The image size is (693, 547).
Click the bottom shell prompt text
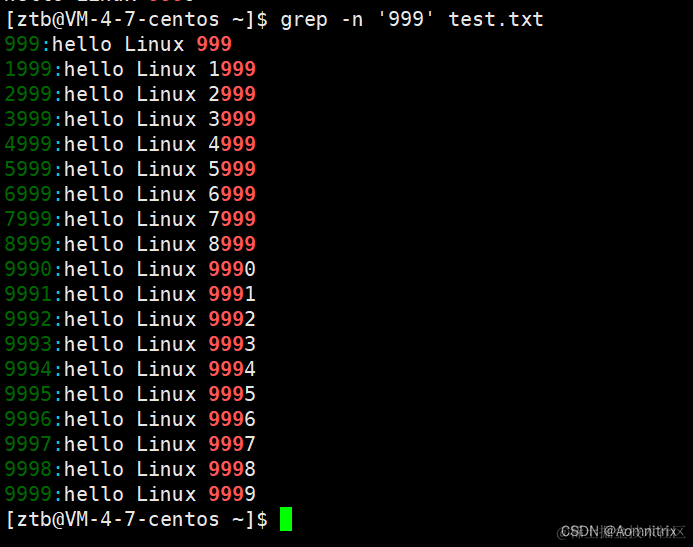pyautogui.click(x=137, y=520)
